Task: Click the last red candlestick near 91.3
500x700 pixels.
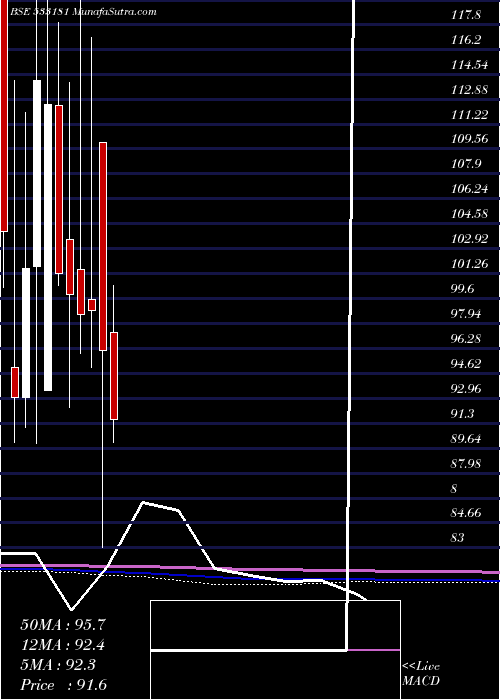Action: [114, 376]
